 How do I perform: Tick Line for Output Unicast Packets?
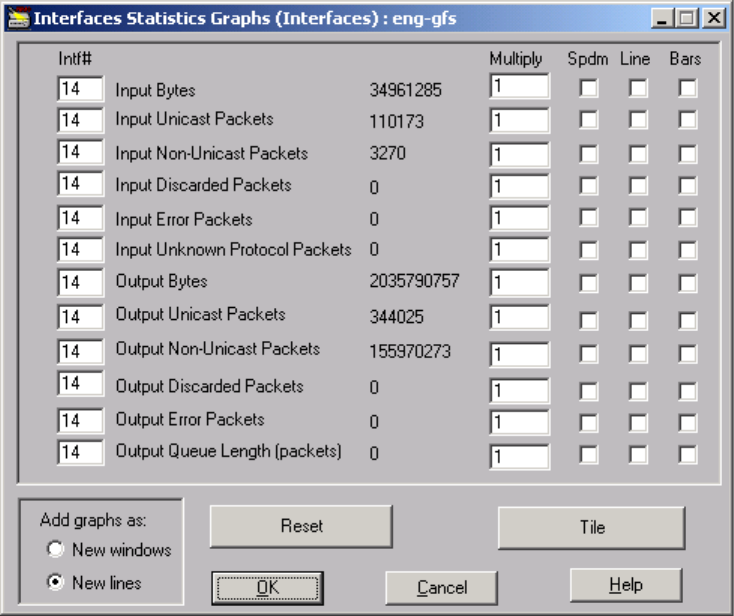pyautogui.click(x=638, y=321)
